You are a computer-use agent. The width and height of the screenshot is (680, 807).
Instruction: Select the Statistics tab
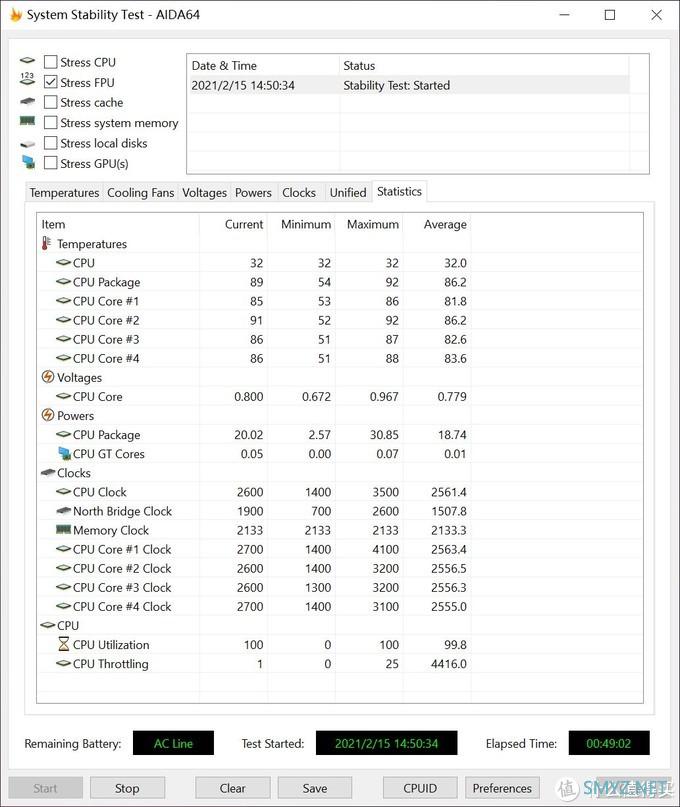pos(399,191)
